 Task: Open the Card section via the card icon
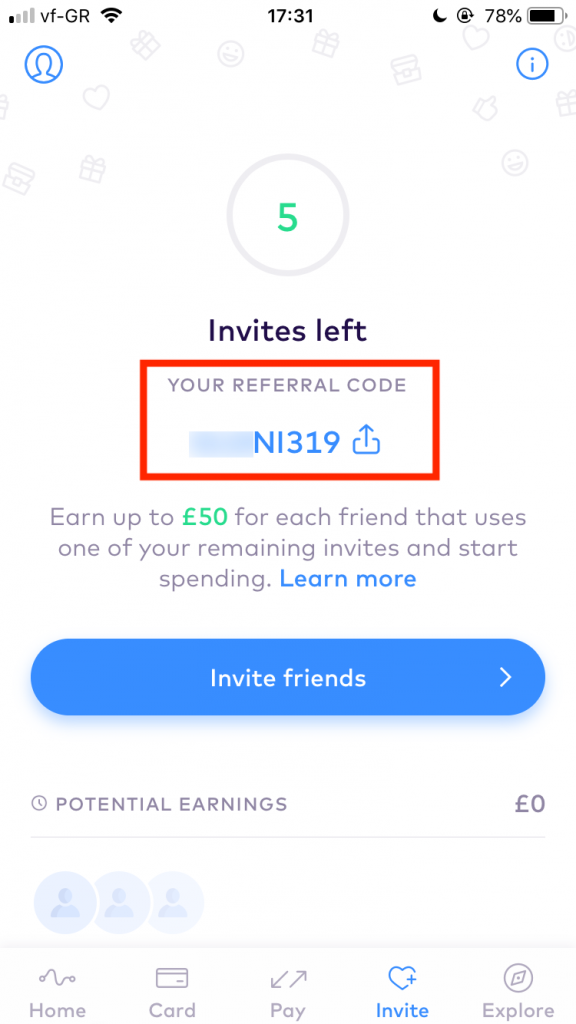172,978
